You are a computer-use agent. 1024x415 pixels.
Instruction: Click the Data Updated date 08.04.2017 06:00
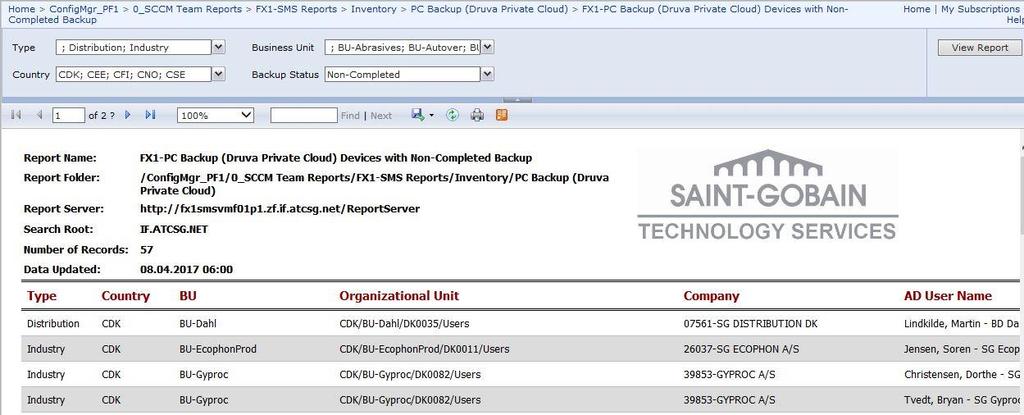point(186,269)
